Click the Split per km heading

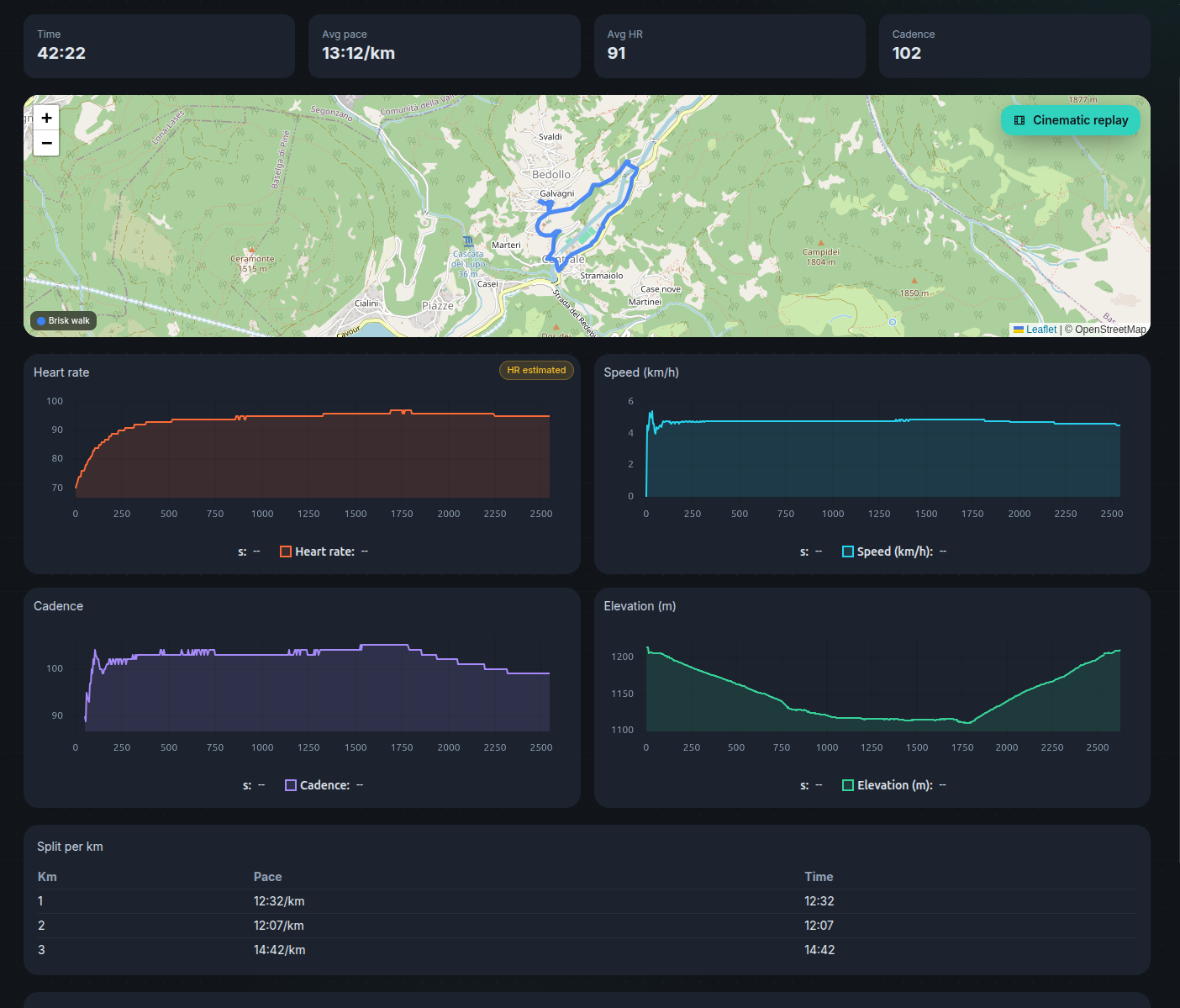pyautogui.click(x=70, y=847)
